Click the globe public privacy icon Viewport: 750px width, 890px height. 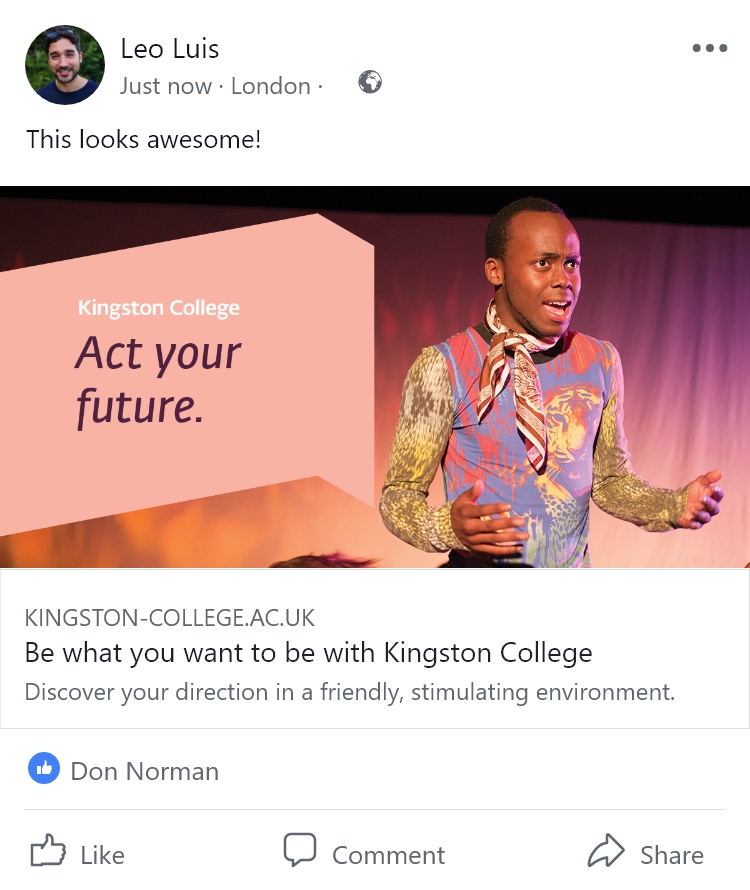[x=370, y=83]
